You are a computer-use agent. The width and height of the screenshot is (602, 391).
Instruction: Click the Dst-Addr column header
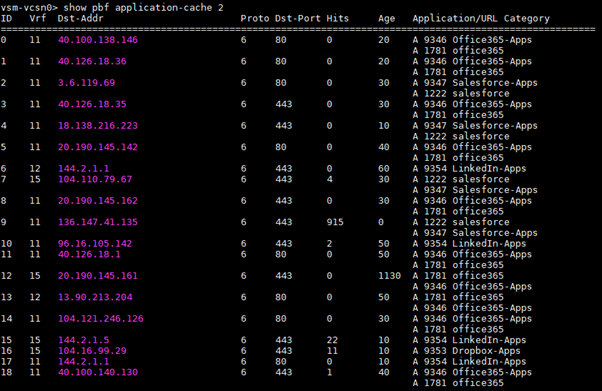(80, 18)
